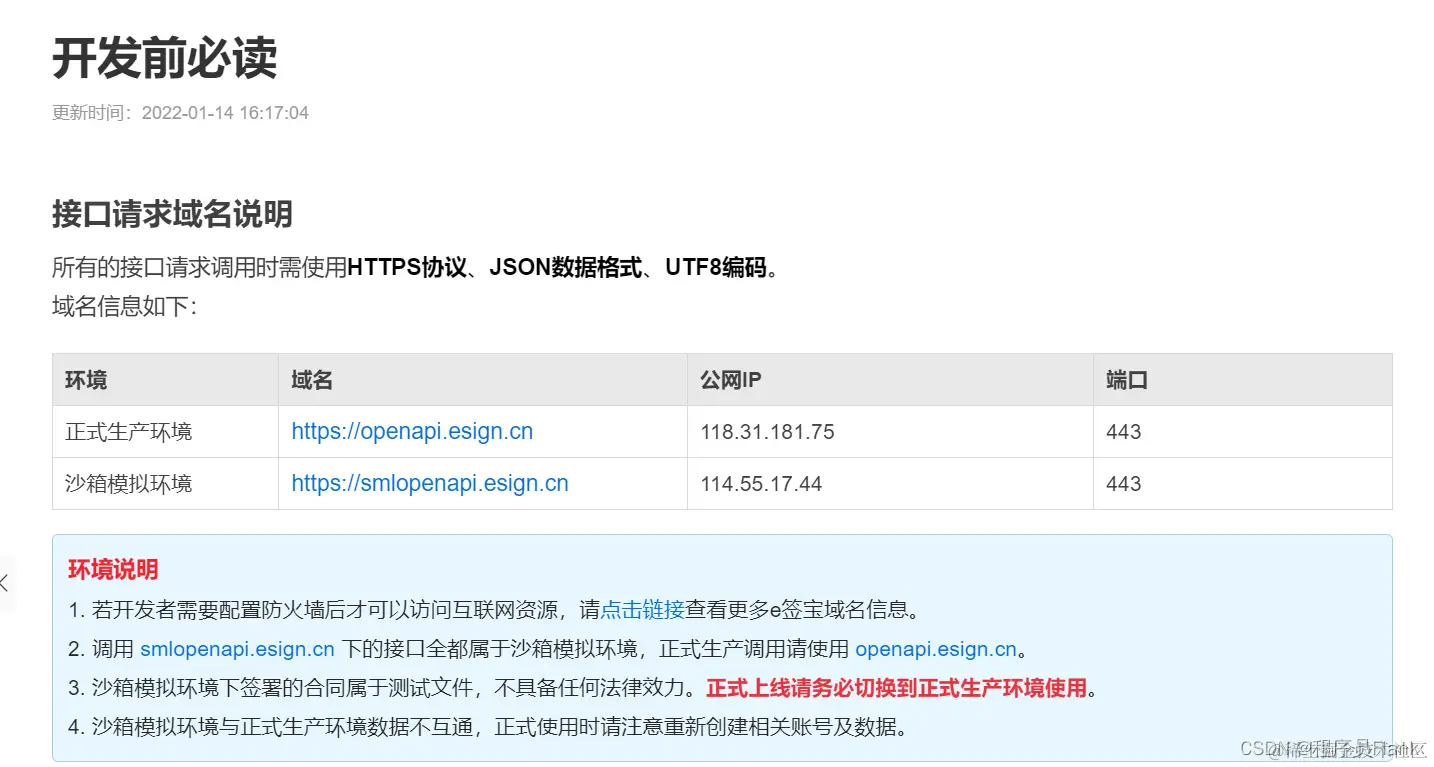Select the 开发前必读 page title
This screenshot has width=1434, height=767.
tap(164, 60)
